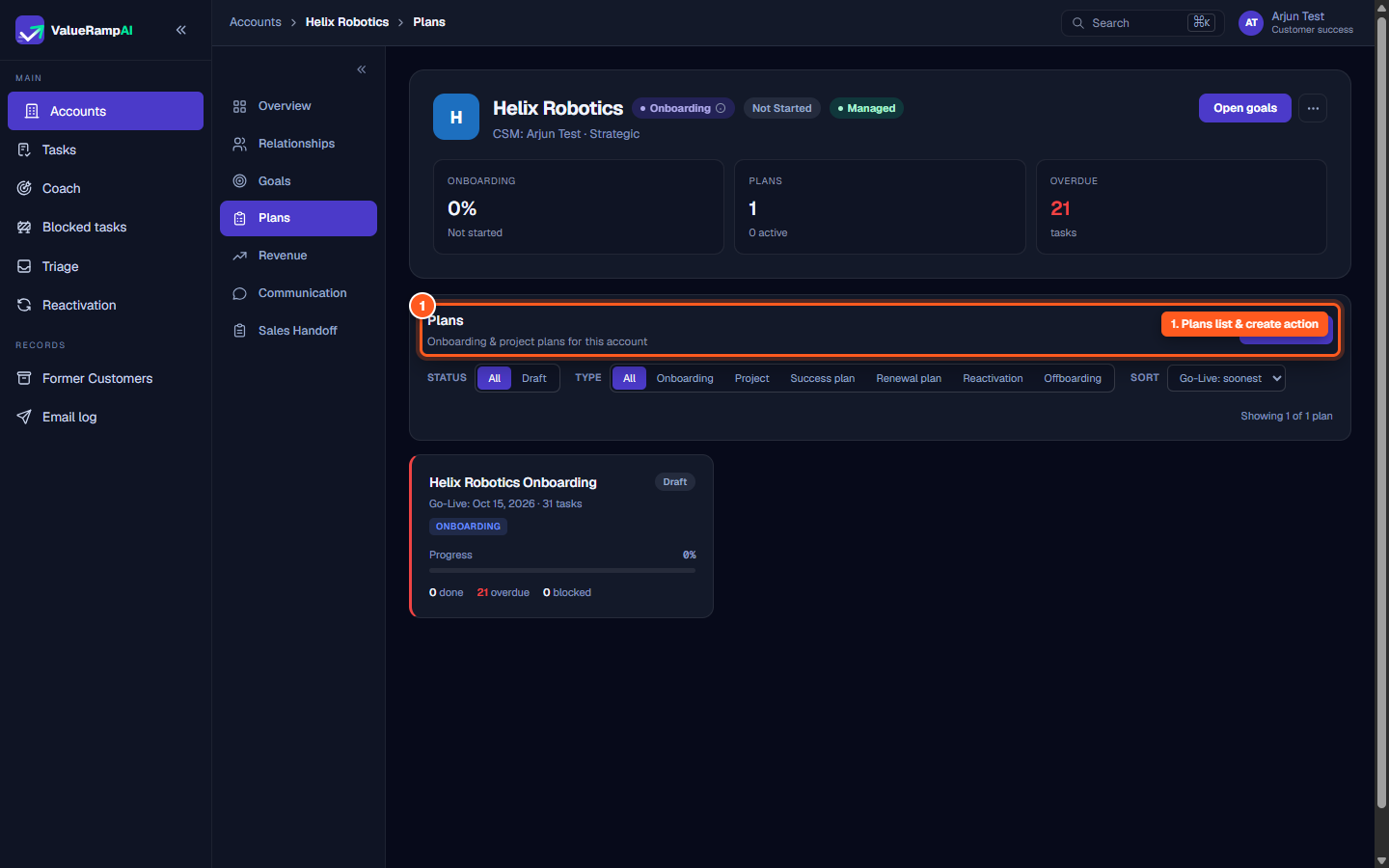Click the Go-Live: Oct 15, 2026 text
This screenshot has width=1389, height=868.
tap(482, 504)
